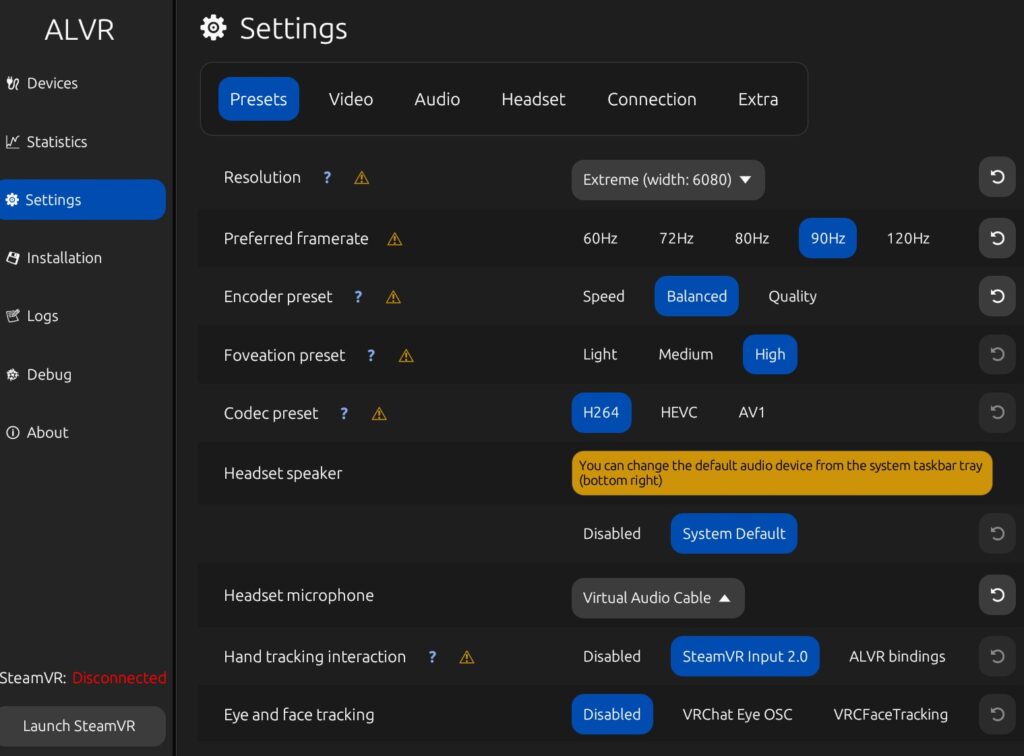1024x756 pixels.
Task: Choose the HEVC codec preset
Action: [x=679, y=412]
